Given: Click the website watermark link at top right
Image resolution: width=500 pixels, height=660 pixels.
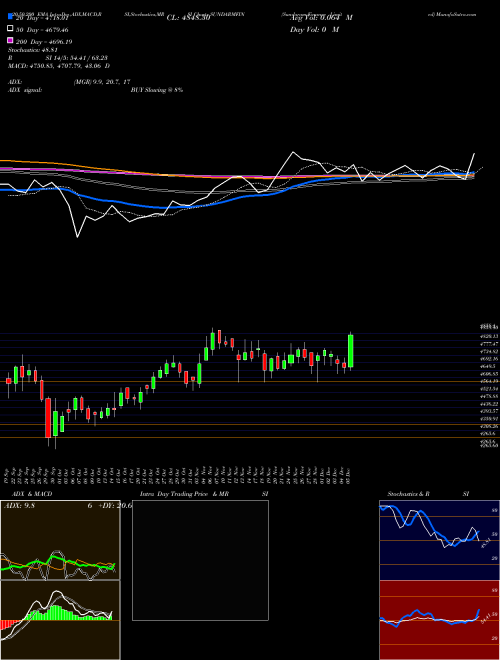Looking at the screenshot, I should [x=452, y=14].
